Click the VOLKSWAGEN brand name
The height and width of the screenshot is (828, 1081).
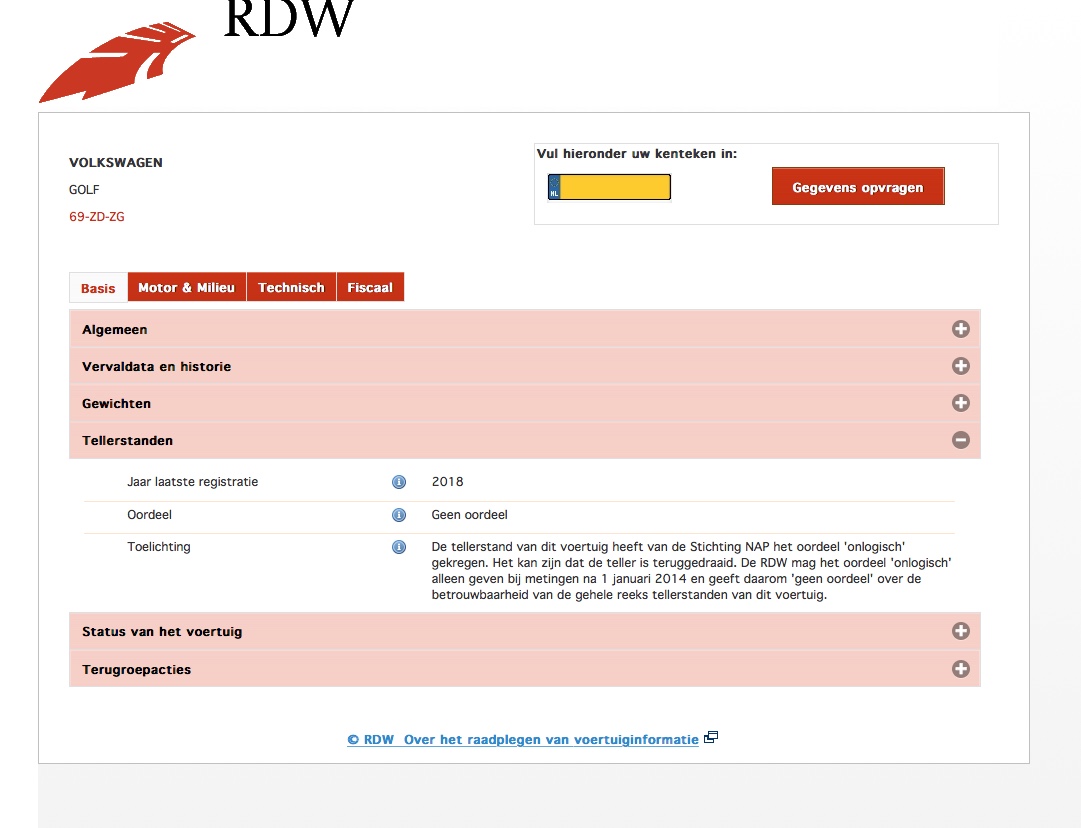point(116,163)
